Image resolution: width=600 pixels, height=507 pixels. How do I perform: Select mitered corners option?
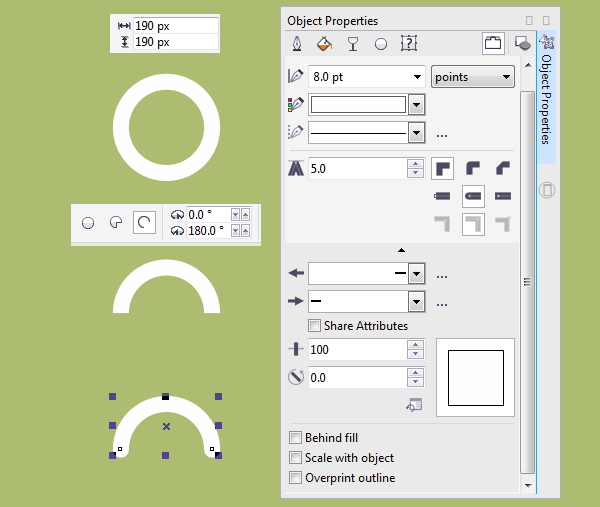click(442, 168)
